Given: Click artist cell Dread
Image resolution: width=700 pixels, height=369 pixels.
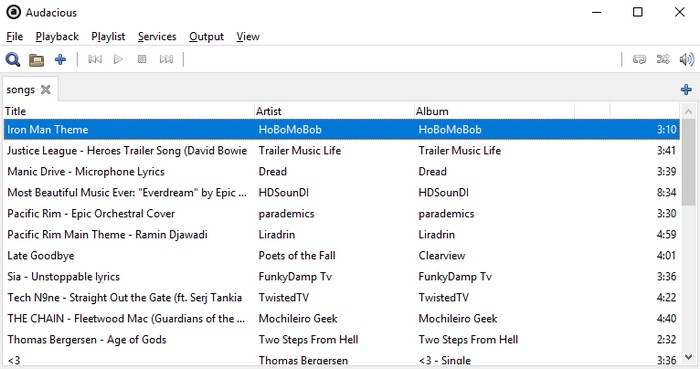Looking at the screenshot, I should (272, 171).
